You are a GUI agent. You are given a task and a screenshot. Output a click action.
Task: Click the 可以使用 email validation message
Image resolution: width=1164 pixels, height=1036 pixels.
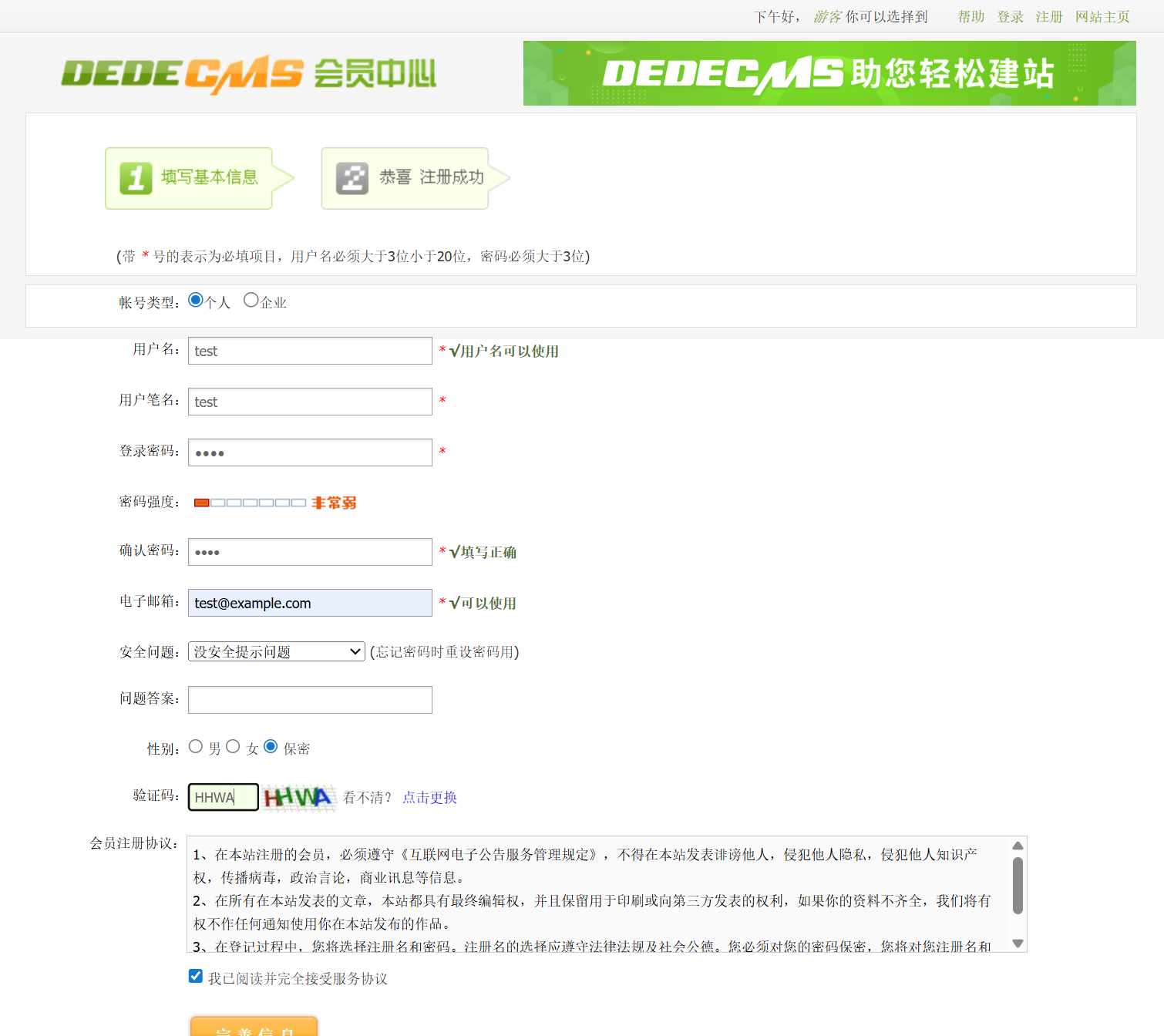click(483, 603)
